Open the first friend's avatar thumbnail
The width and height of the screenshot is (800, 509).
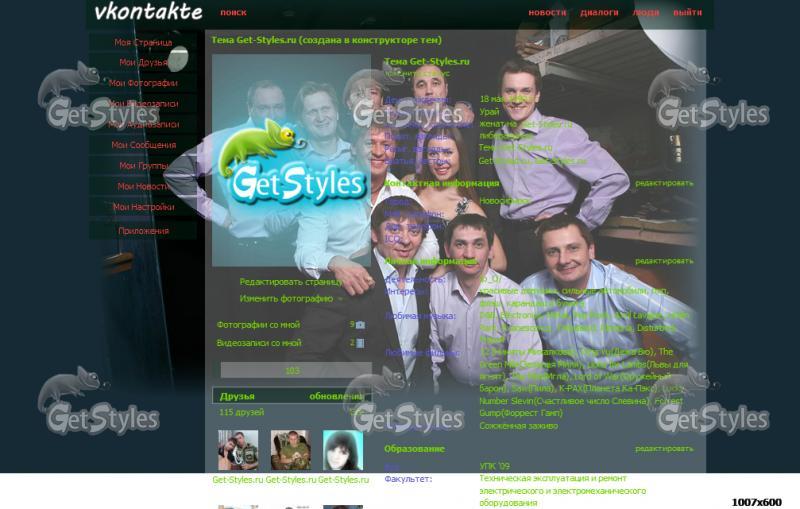click(238, 450)
